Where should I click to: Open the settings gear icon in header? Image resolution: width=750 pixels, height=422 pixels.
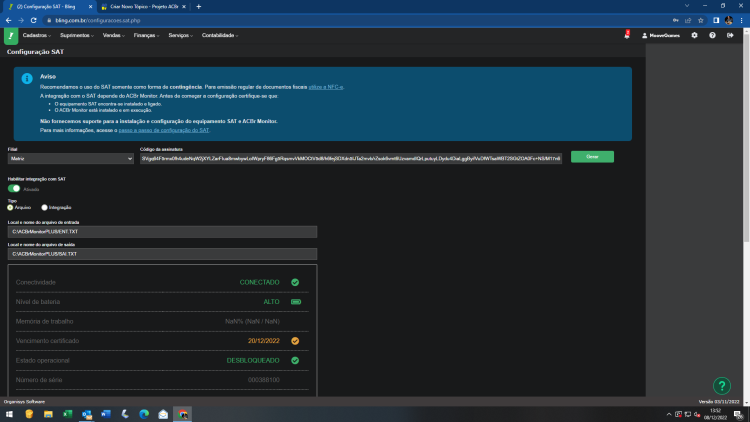tap(695, 35)
